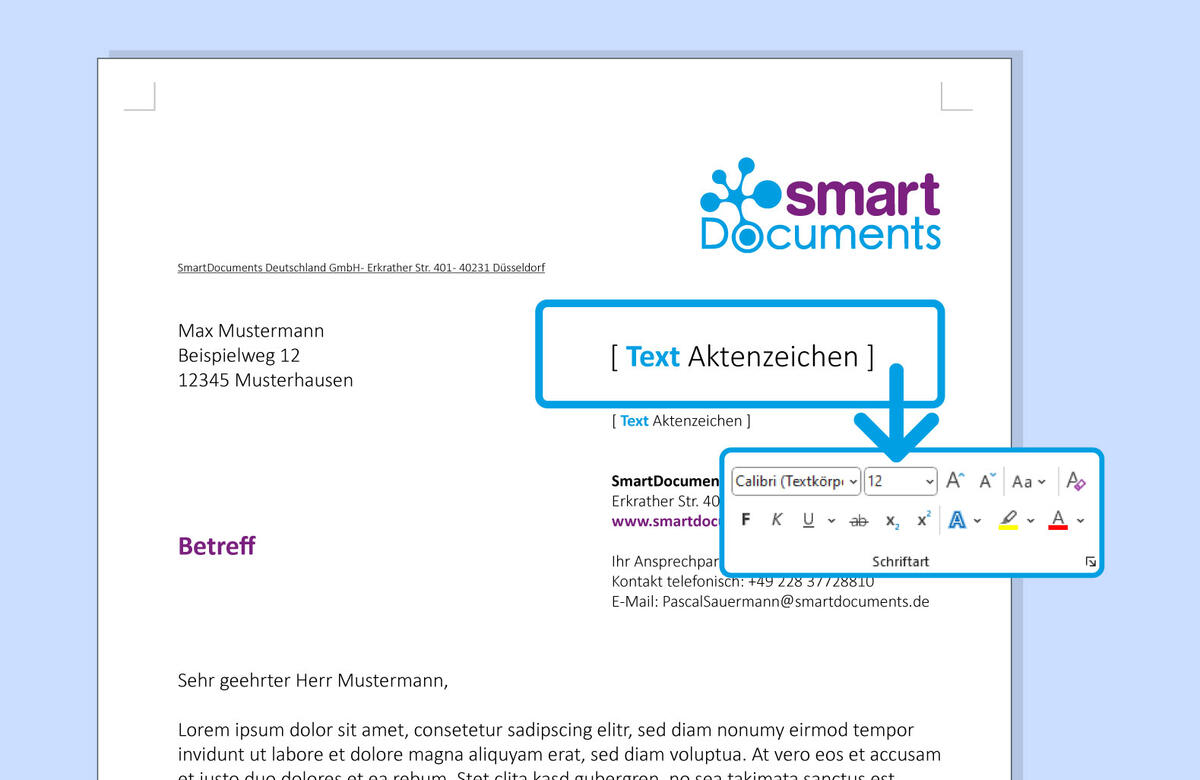Toggle strikethrough formatting

858,520
